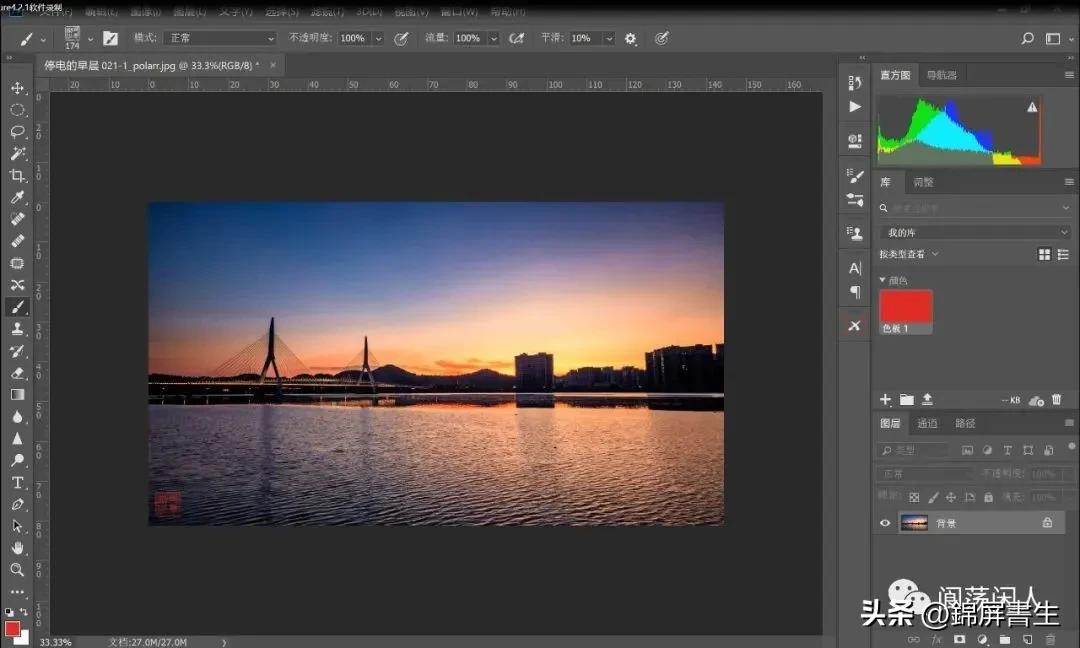Switch to the 通道 tab
This screenshot has height=648, width=1080.
click(x=927, y=423)
